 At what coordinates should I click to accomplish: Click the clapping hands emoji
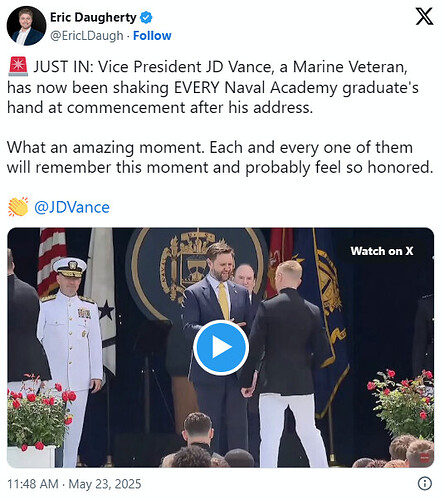point(18,207)
